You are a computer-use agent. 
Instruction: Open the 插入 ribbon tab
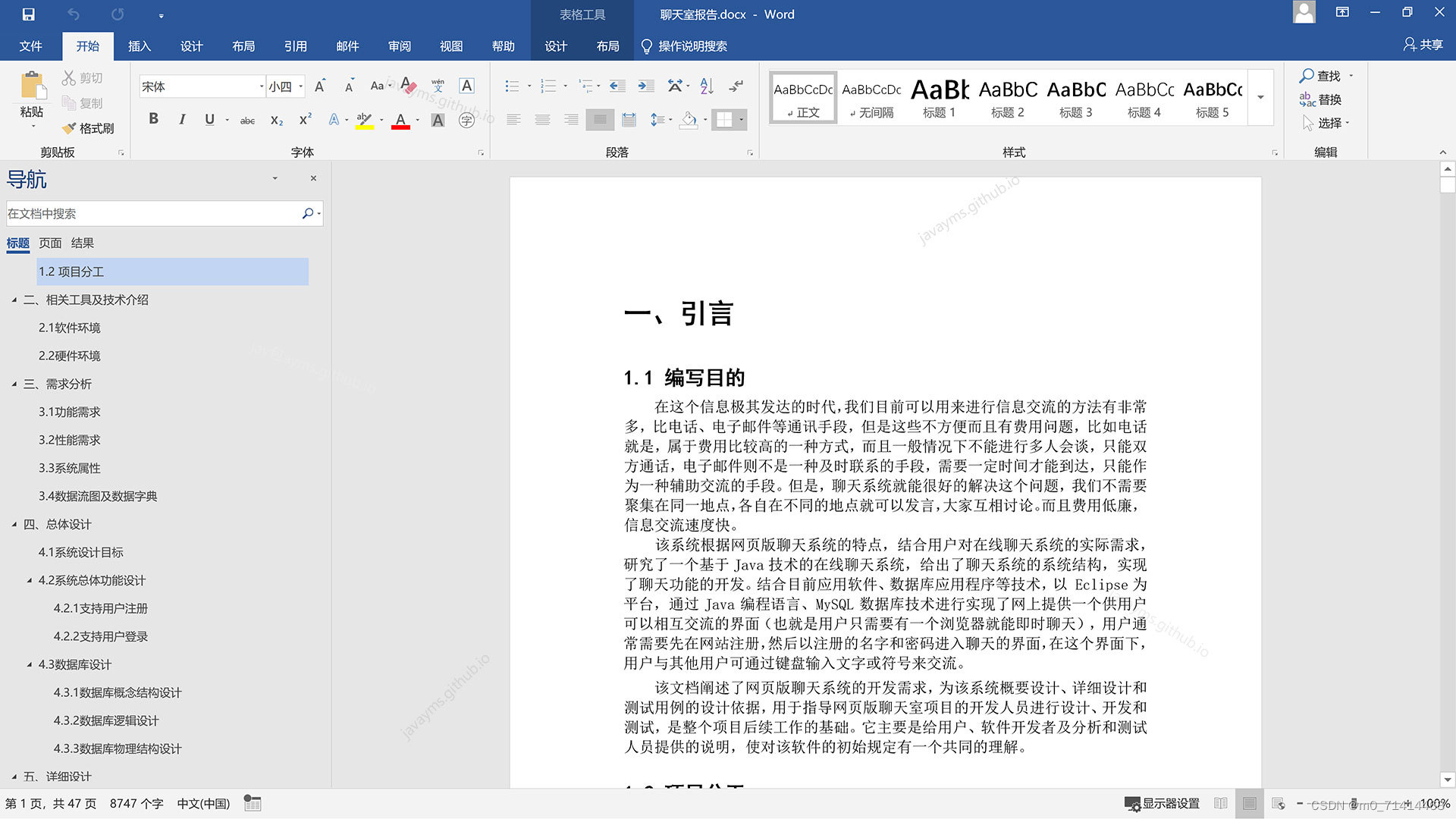140,46
